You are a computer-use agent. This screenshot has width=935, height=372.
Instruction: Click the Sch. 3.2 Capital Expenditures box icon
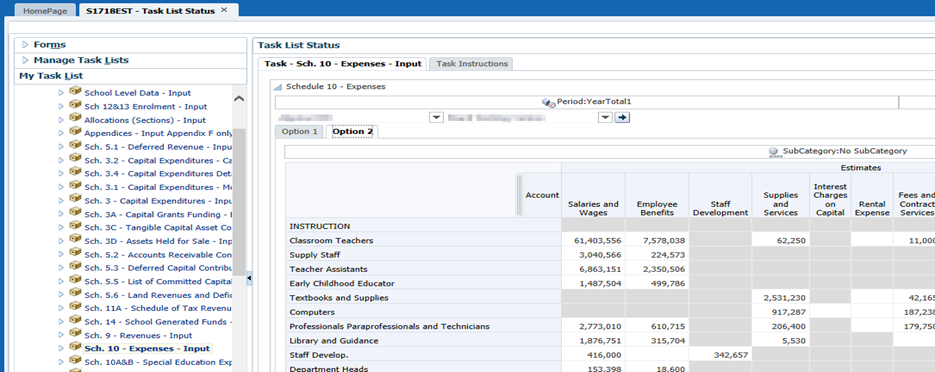75,159
